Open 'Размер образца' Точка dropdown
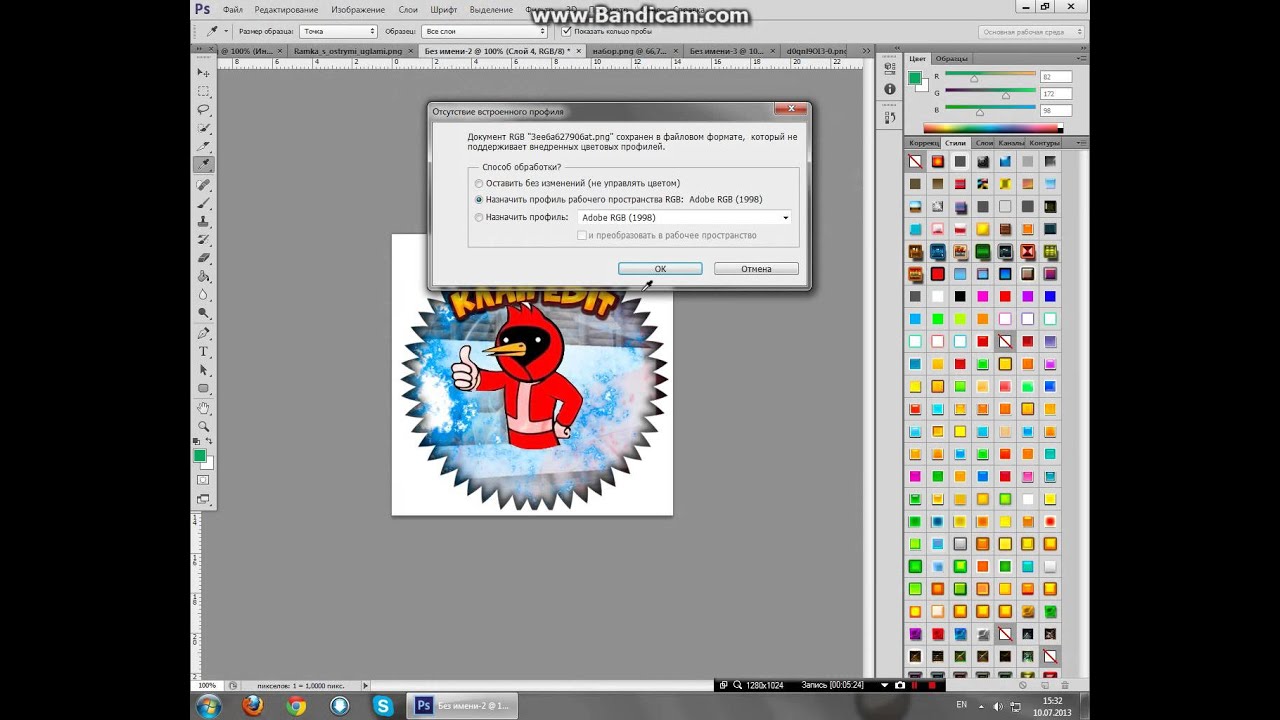The image size is (1280, 720). coord(338,32)
